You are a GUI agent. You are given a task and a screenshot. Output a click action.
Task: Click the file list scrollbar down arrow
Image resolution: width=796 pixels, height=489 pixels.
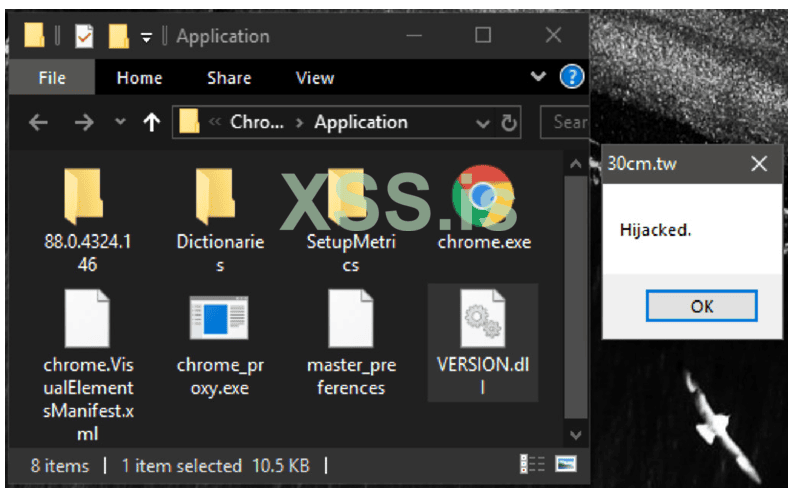[x=576, y=435]
